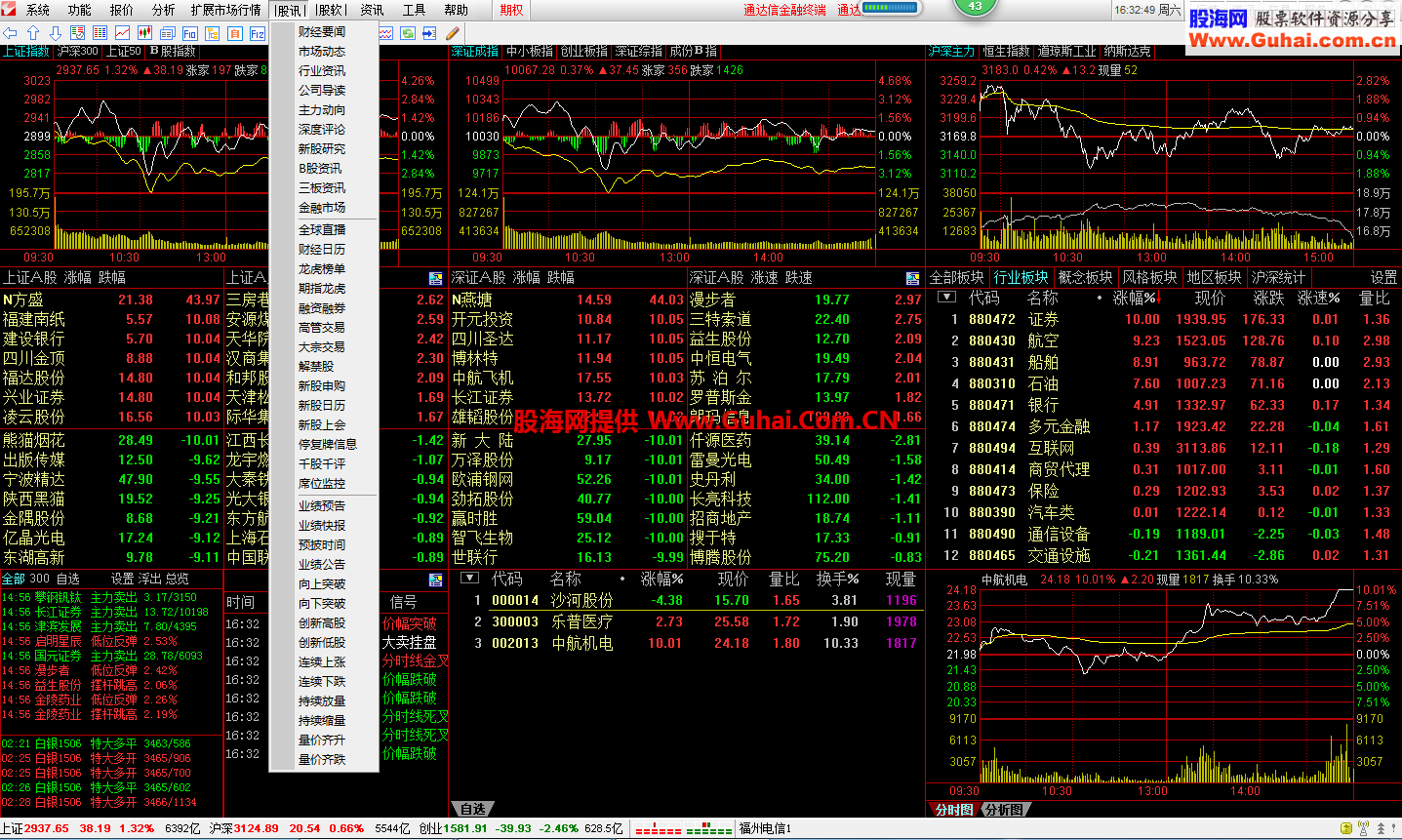Select the 沙河股份 row 000014
Image resolution: width=1402 pixels, height=840 pixels.
point(687,600)
